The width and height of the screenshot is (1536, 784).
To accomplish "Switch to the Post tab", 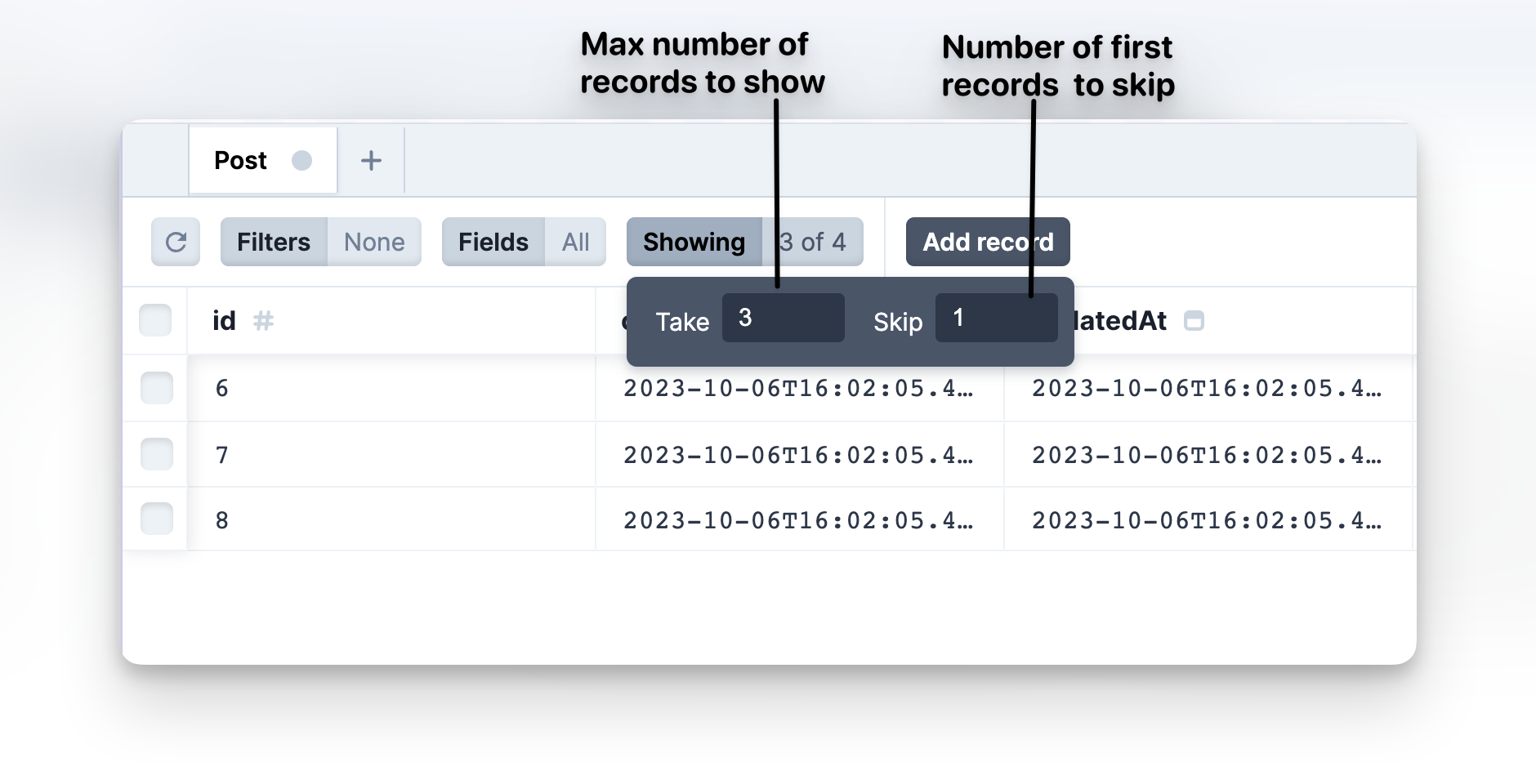I will coord(240,160).
